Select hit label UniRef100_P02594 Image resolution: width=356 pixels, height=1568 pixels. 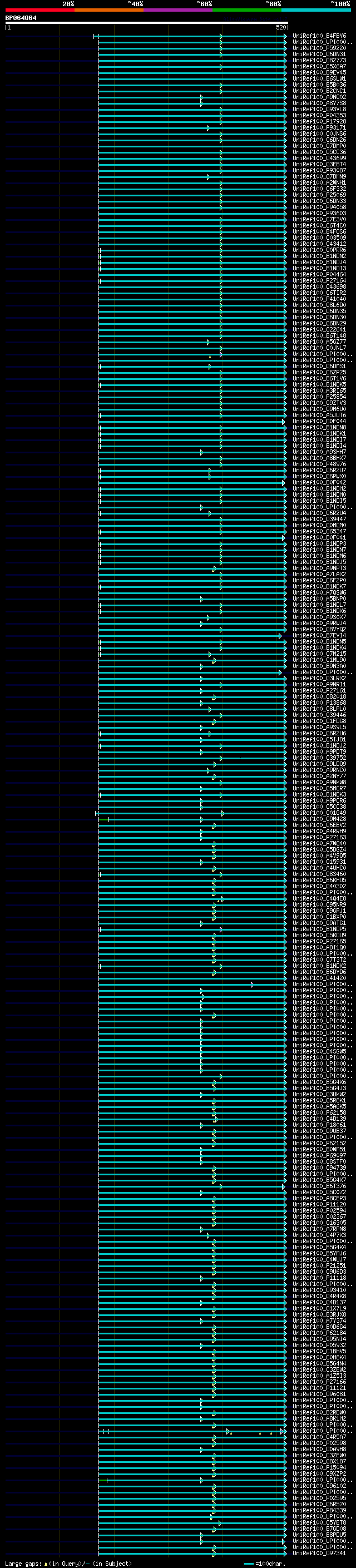tap(319, 1210)
